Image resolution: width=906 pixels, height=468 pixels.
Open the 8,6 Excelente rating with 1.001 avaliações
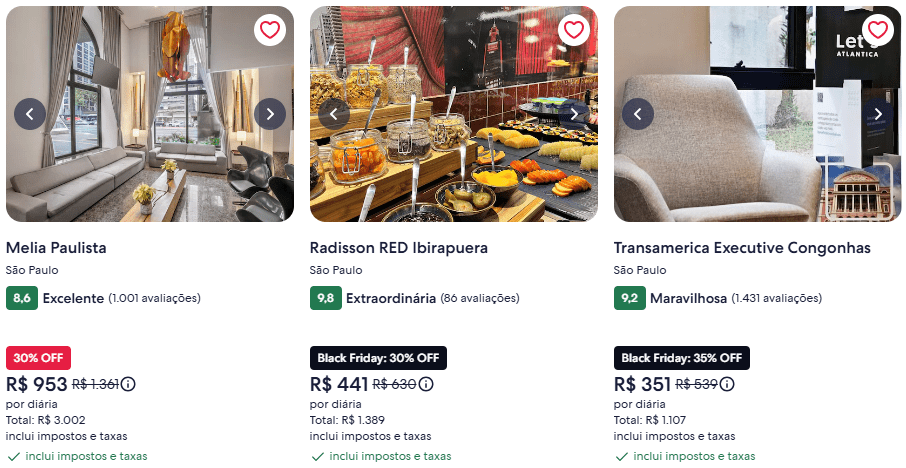click(103, 298)
